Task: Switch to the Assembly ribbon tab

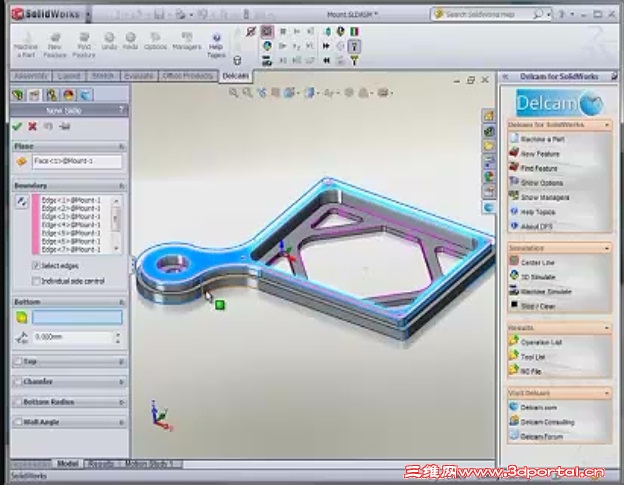Action: pyautogui.click(x=31, y=76)
